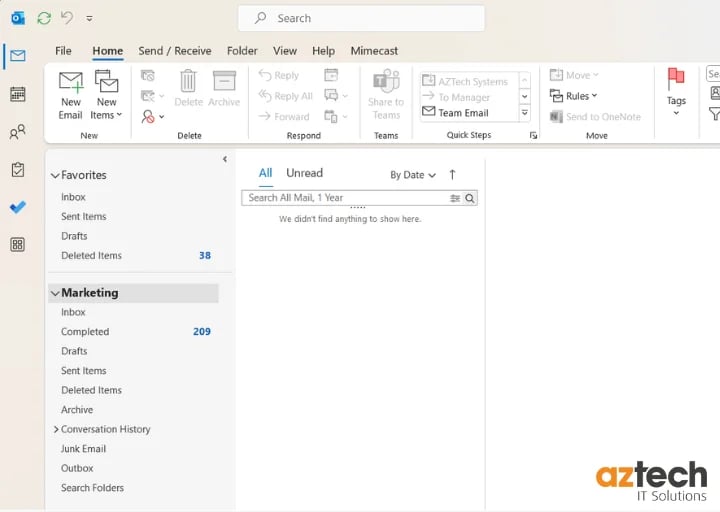This screenshot has height=512, width=720.
Task: Open the Mimecast tab
Action: 374,51
